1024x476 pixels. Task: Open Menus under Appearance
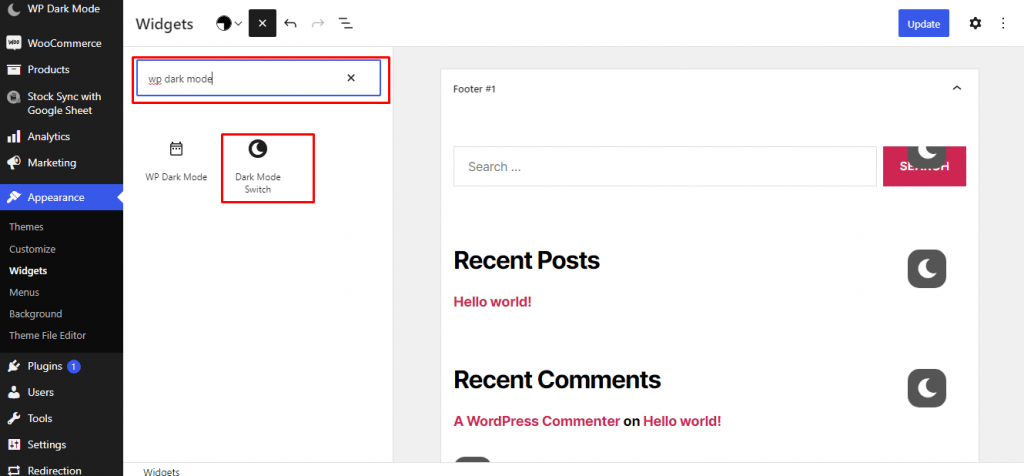point(24,292)
